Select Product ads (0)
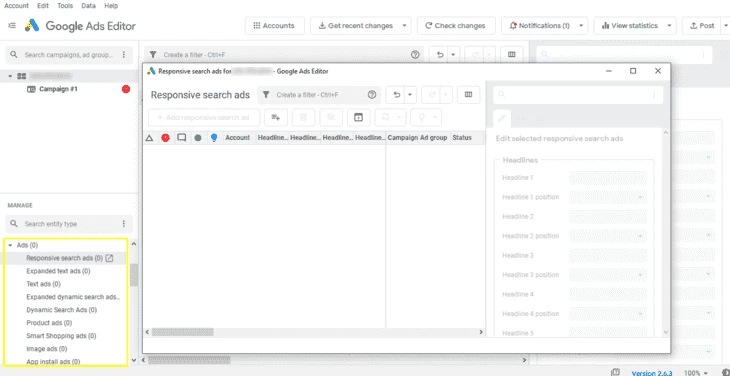The image size is (730, 376). point(49,323)
